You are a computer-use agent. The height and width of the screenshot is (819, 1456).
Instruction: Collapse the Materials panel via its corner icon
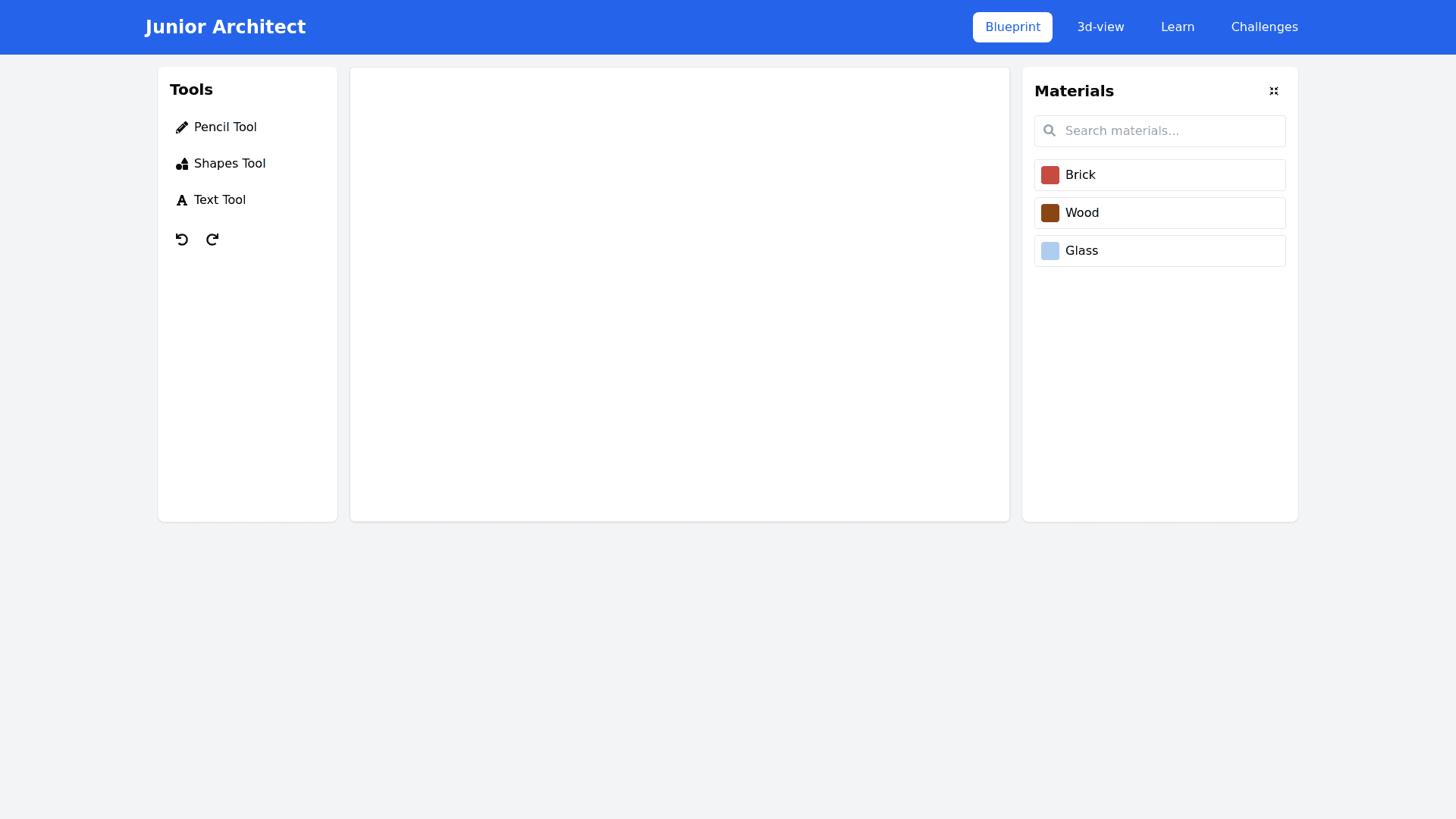tap(1273, 91)
